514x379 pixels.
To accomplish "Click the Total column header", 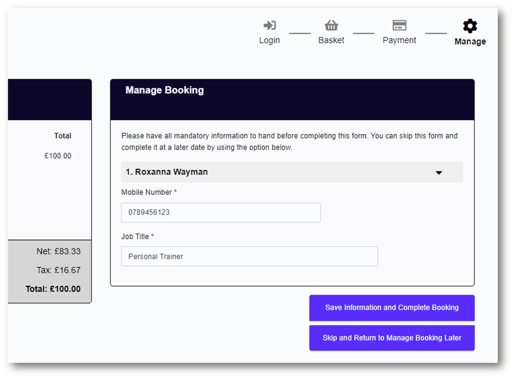I will (63, 136).
